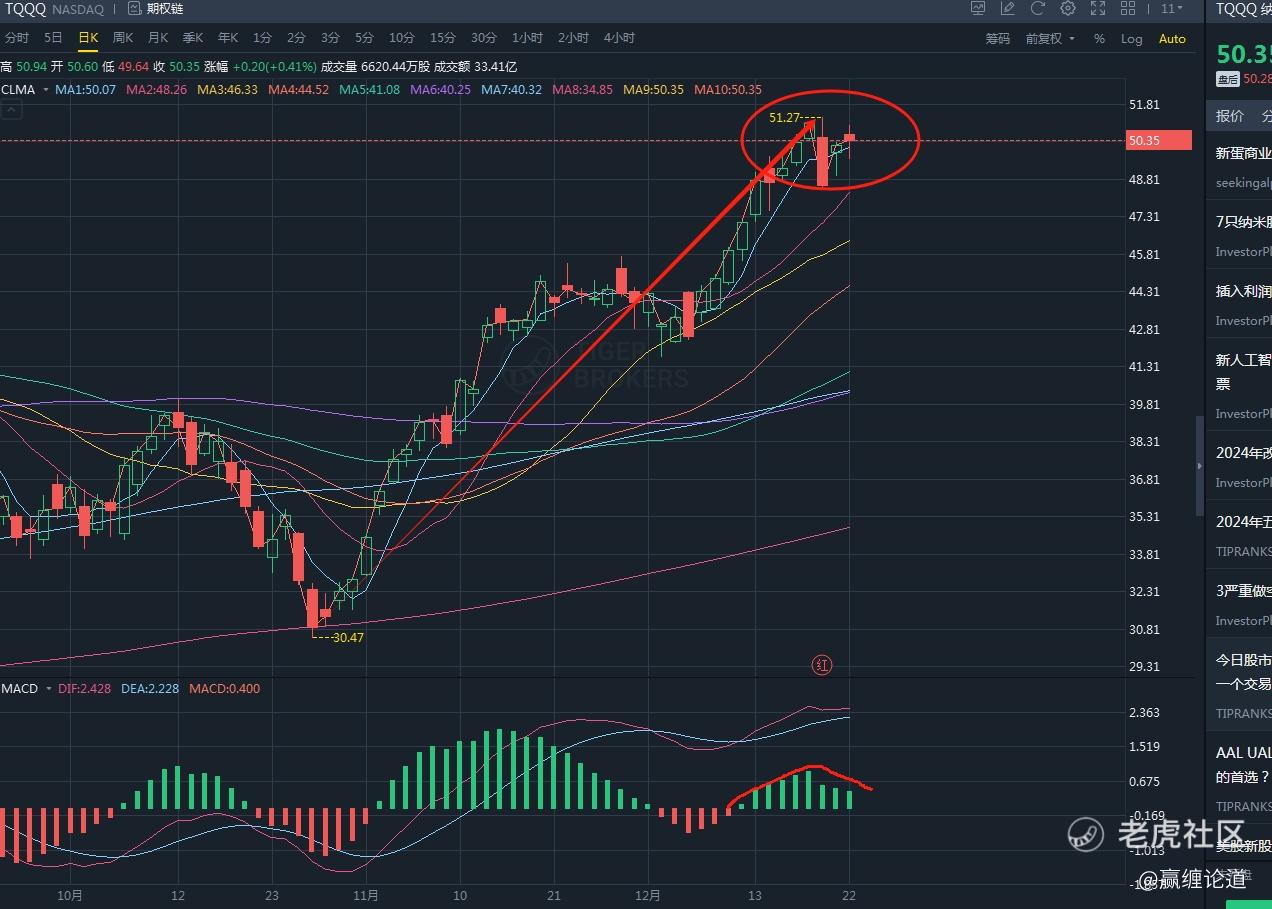Screen dimensions: 1272x909
Task: Open the 2024年五 news headline
Action: click(1243, 522)
